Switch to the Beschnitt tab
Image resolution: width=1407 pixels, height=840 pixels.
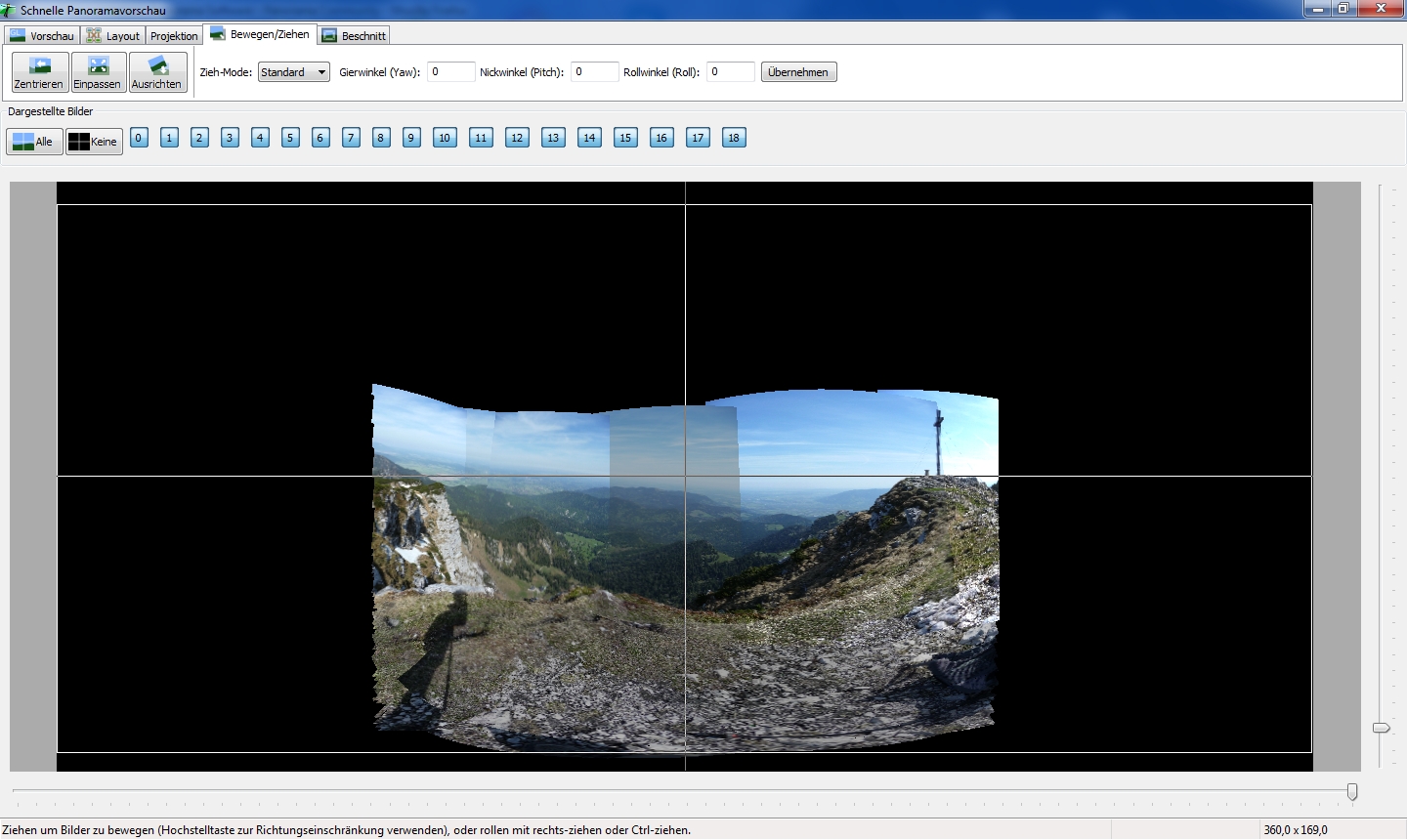354,36
